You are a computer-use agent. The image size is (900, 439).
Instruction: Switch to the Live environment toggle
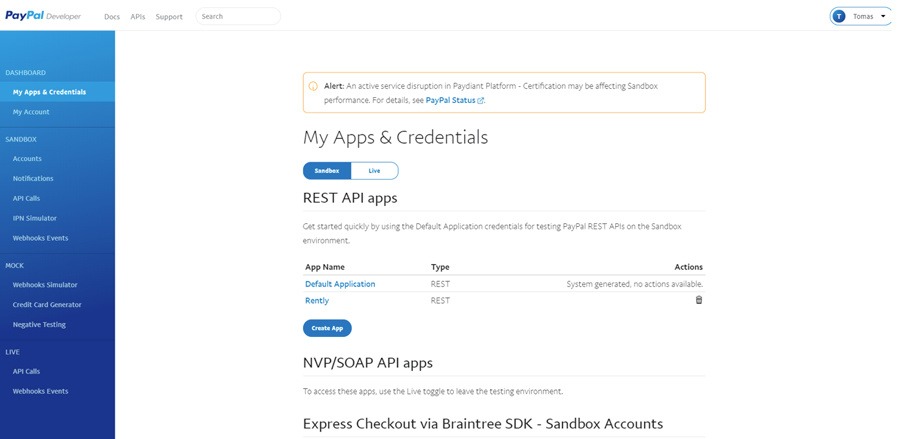(374, 171)
